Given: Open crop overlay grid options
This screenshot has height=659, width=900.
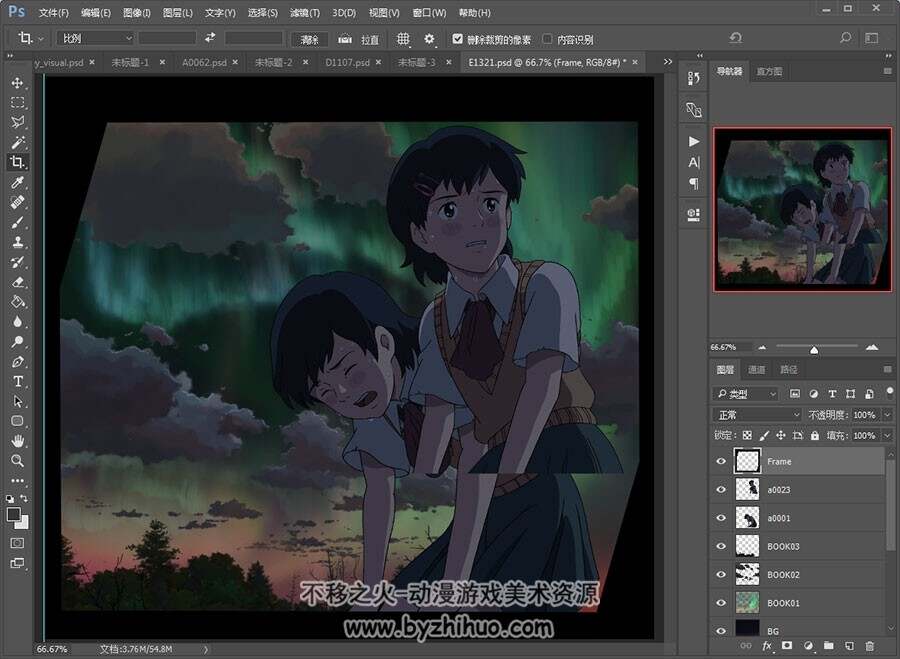Looking at the screenshot, I should (x=403, y=38).
